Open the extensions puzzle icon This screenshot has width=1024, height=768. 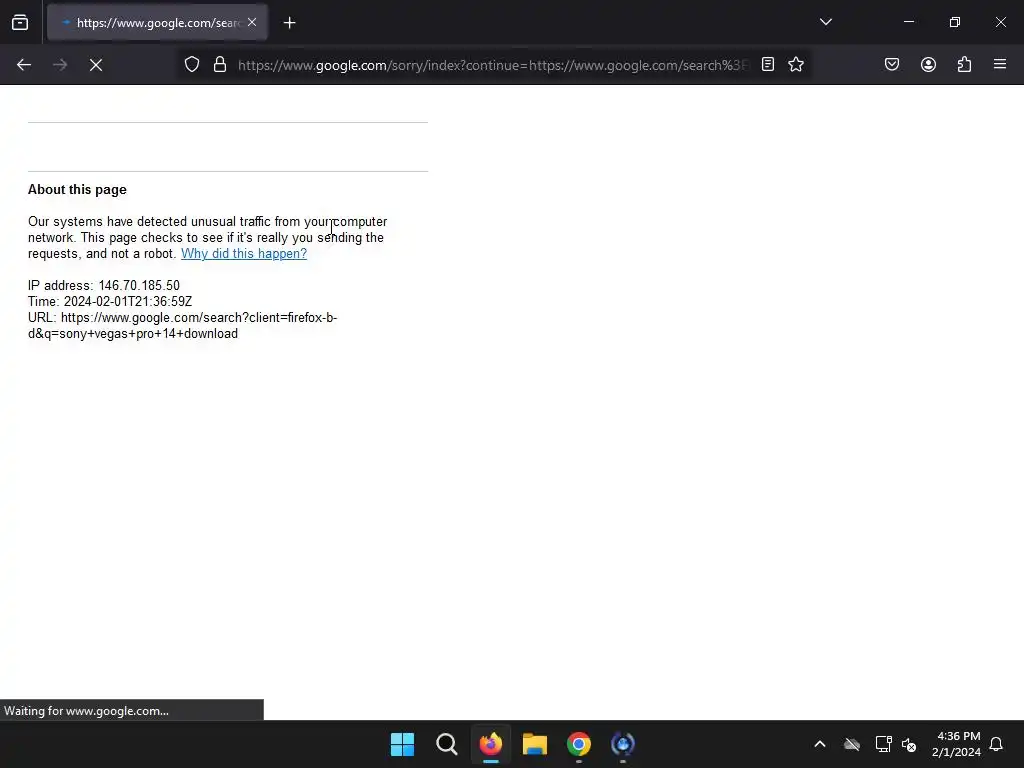tap(964, 65)
